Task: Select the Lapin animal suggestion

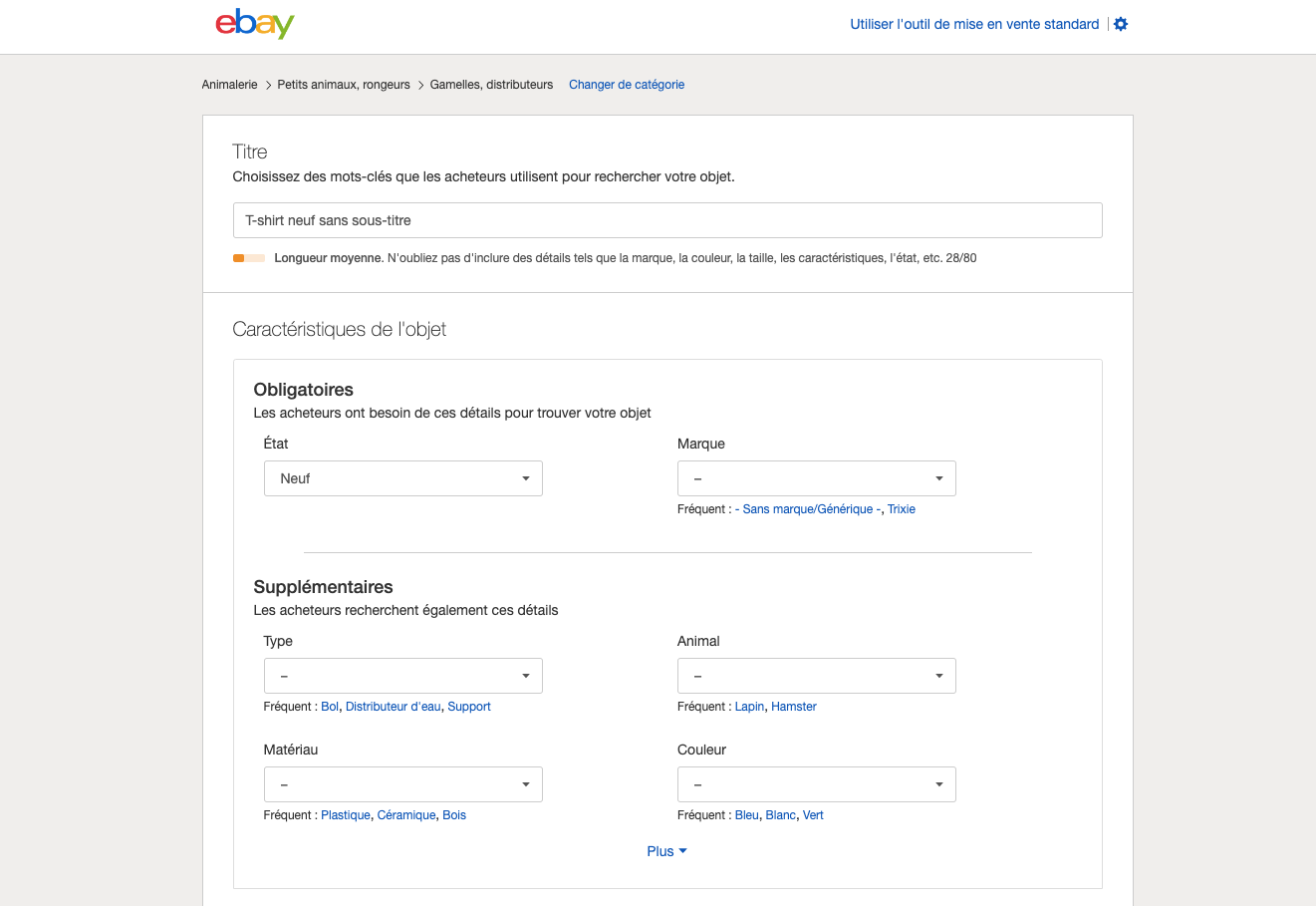Action: click(749, 707)
